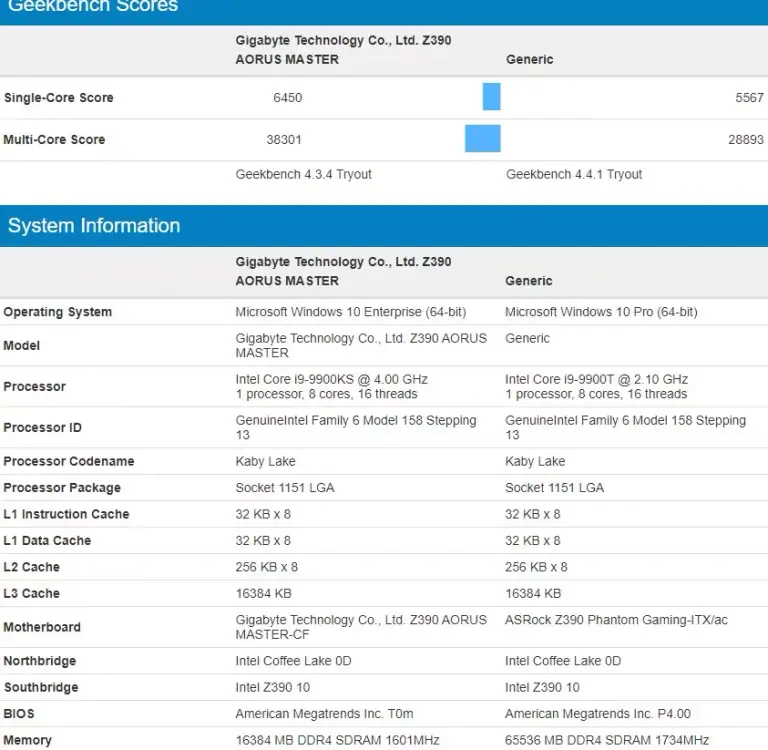The image size is (768, 750).
Task: Click the Operating System row label
Action: [x=58, y=312]
